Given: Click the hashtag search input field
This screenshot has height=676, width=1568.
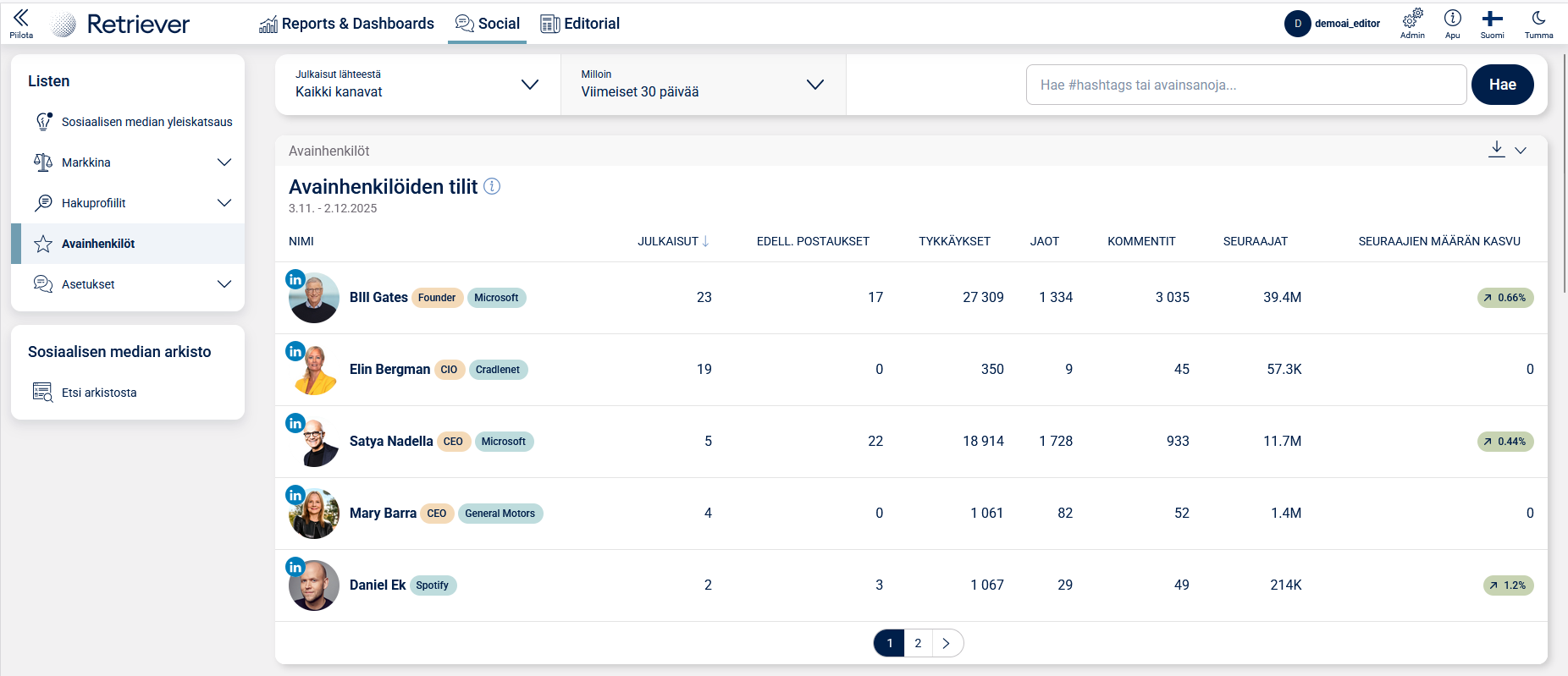Looking at the screenshot, I should point(1245,85).
